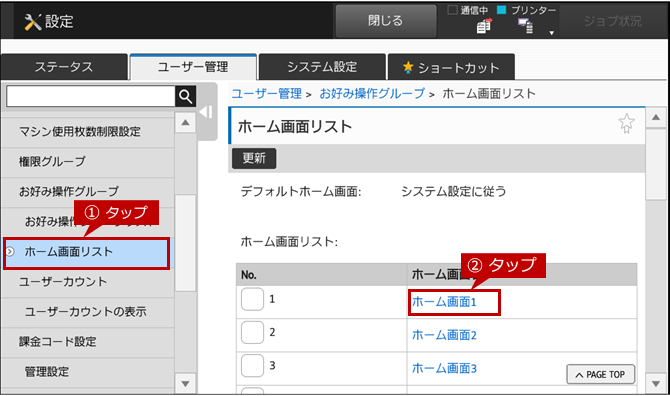Add page to favorites with star icon
This screenshot has width=670, height=396.
(626, 123)
